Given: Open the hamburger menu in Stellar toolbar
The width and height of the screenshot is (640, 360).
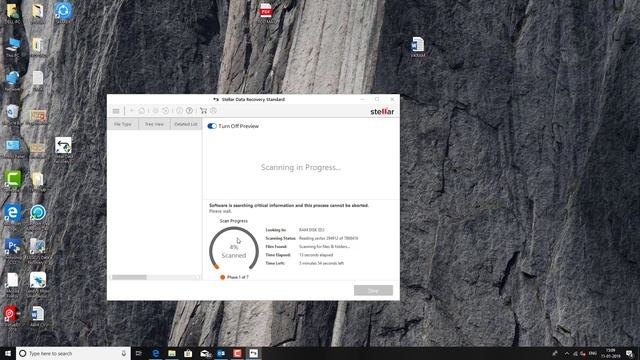Looking at the screenshot, I should 116,111.
